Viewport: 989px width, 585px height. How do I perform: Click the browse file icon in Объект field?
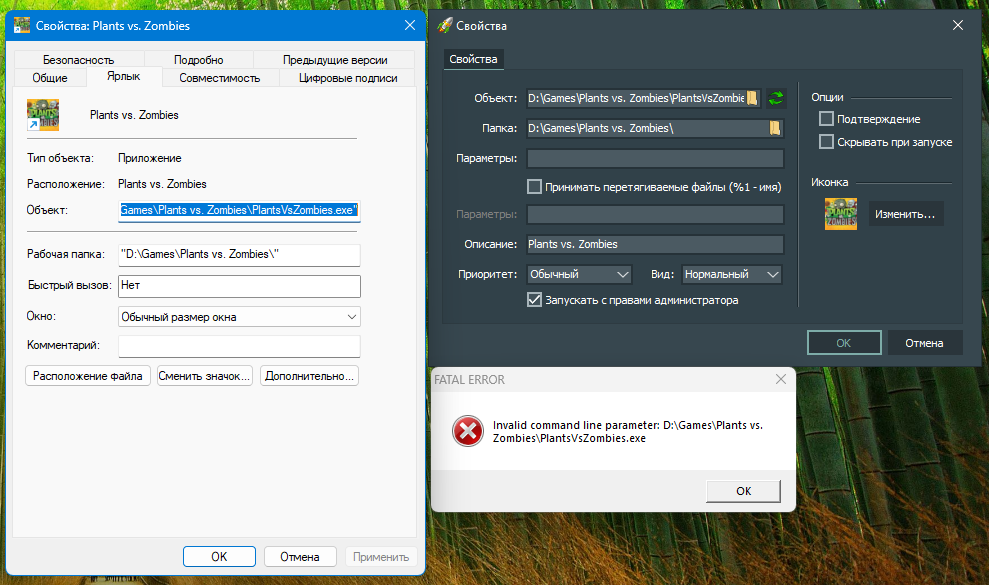tap(753, 98)
